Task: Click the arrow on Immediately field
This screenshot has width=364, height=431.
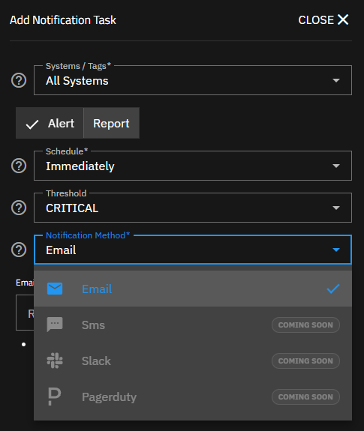Action: click(x=336, y=166)
